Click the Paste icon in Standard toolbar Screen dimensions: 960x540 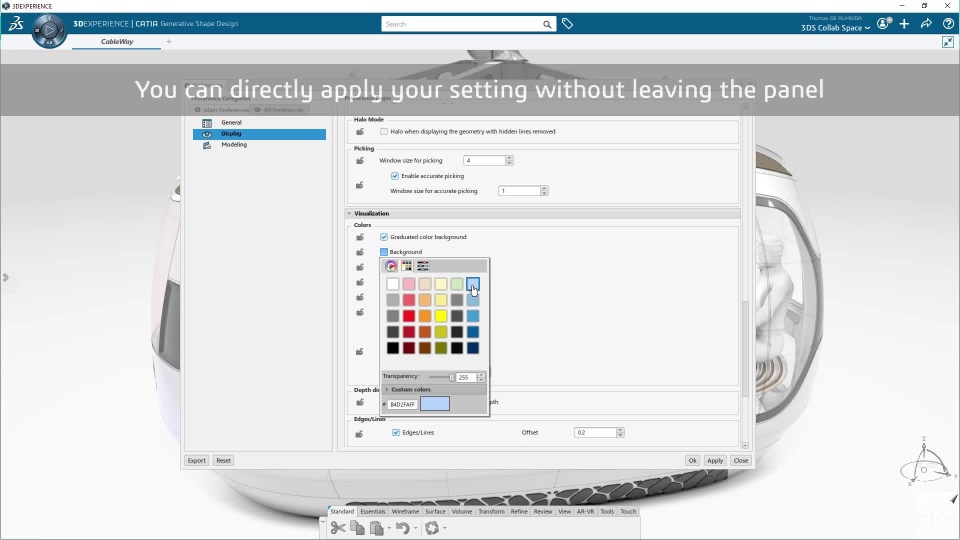[377, 528]
